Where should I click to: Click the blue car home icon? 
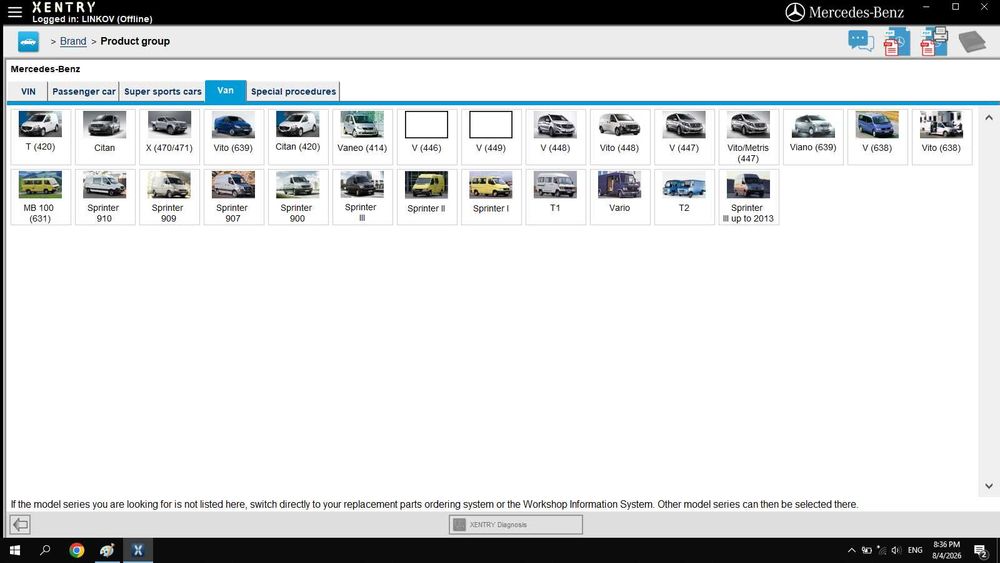(28, 41)
